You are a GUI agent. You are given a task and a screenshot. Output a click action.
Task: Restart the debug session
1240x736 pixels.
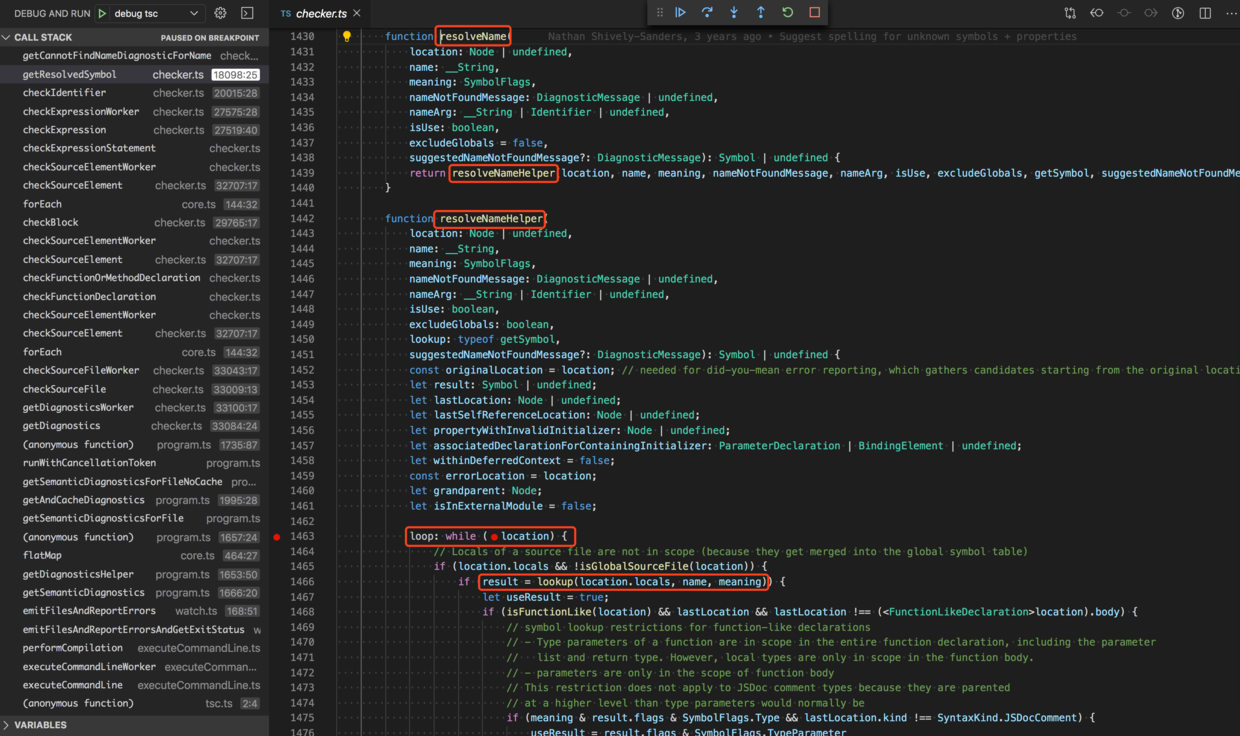pos(788,13)
